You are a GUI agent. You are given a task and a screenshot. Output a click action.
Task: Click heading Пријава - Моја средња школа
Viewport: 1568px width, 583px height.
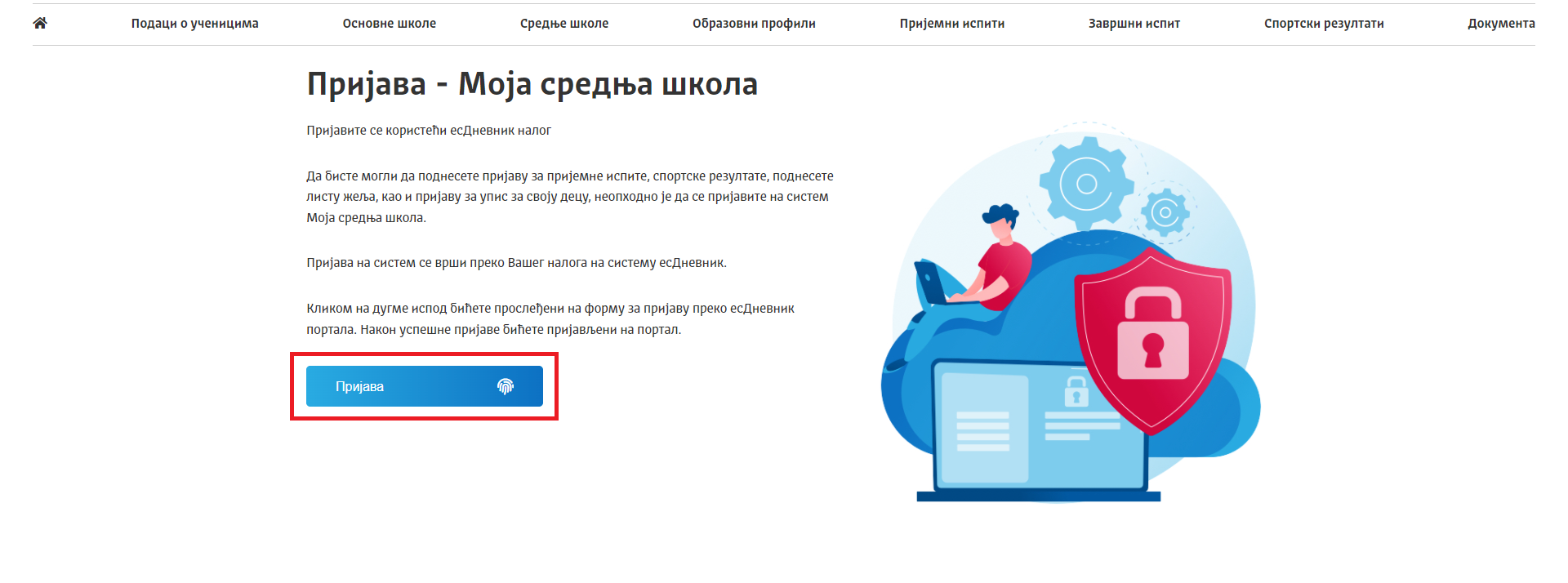click(532, 84)
